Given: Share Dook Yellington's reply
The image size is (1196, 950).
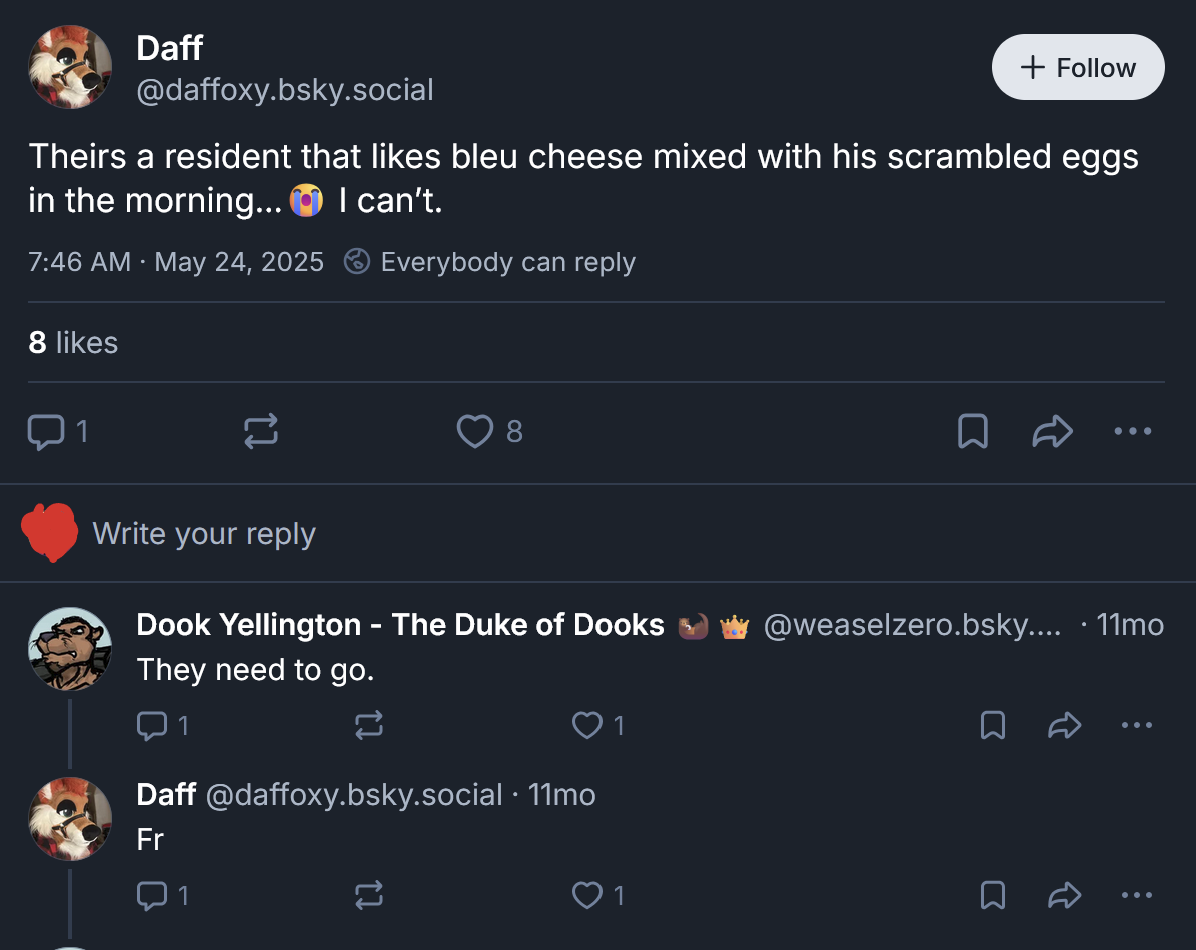Looking at the screenshot, I should pos(1064,725).
